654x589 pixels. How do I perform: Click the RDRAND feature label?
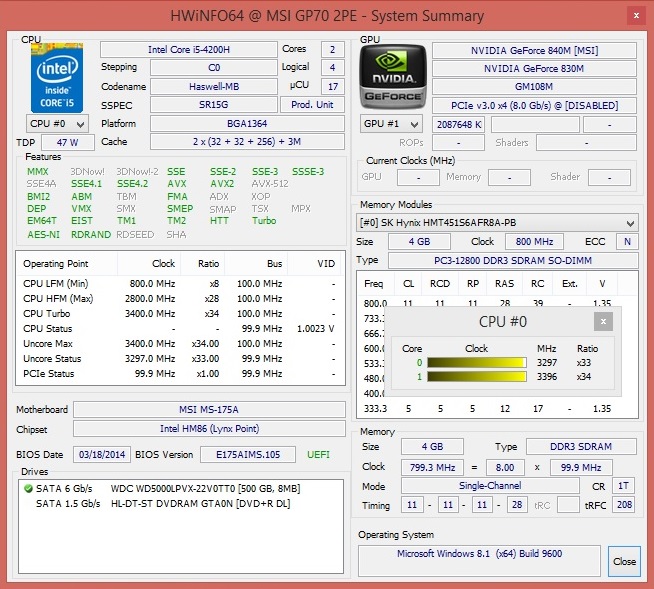tap(91, 234)
